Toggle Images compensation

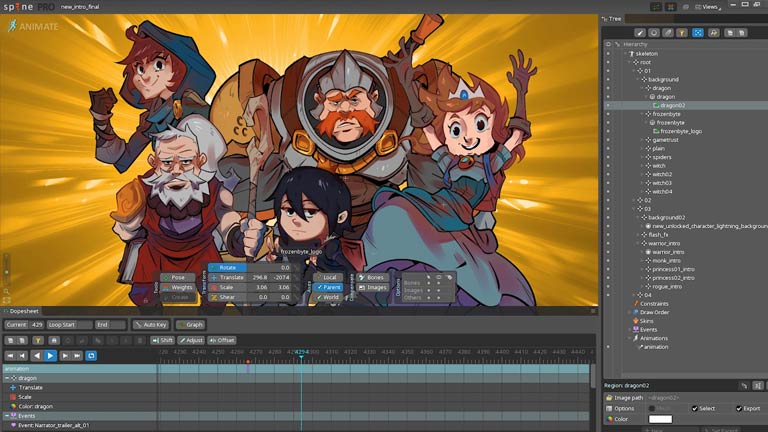(x=372, y=288)
